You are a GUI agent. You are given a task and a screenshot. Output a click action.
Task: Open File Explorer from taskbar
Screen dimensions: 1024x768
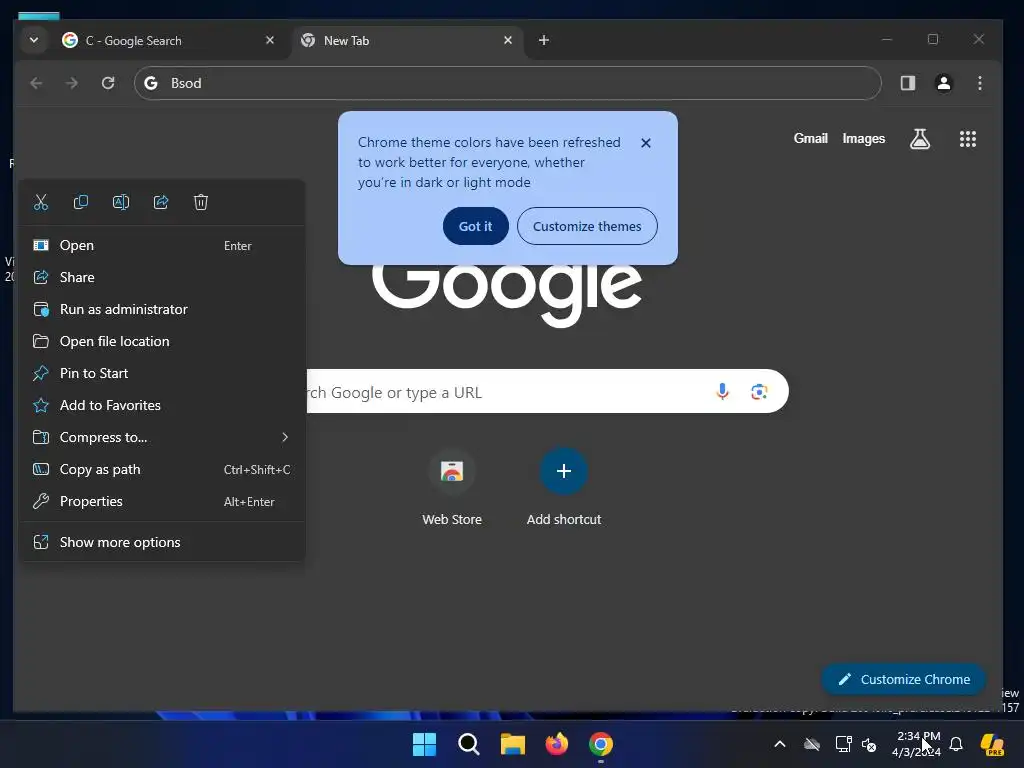pos(513,744)
